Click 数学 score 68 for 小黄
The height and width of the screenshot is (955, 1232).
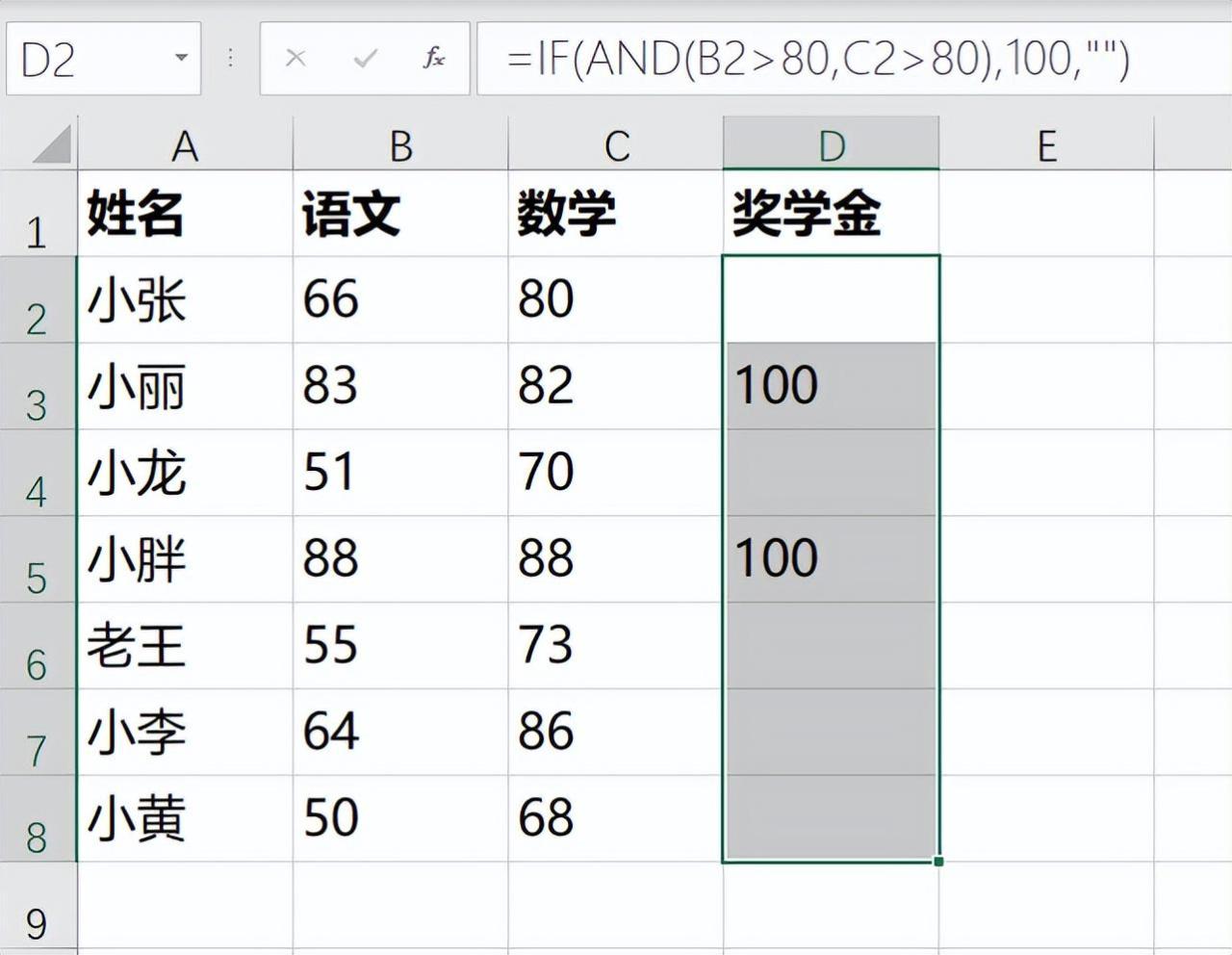(616, 818)
